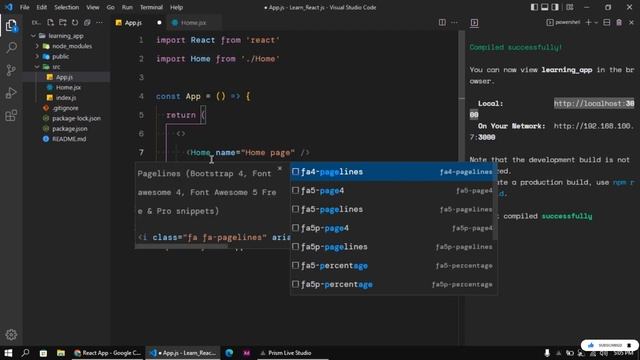Open the Help menu
This screenshot has width=640, height=360.
[x=176, y=7]
